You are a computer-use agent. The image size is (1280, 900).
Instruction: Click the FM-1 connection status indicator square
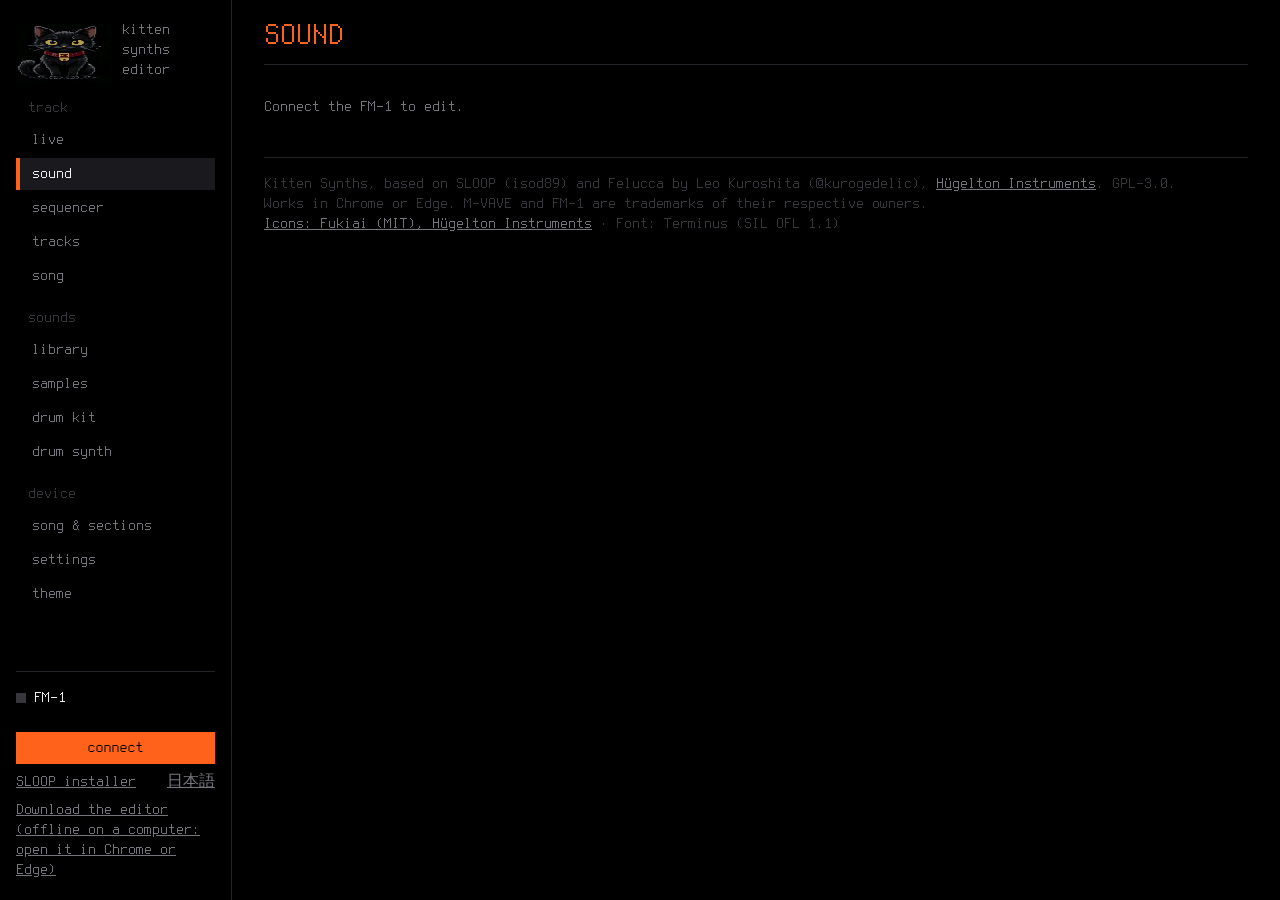21,698
